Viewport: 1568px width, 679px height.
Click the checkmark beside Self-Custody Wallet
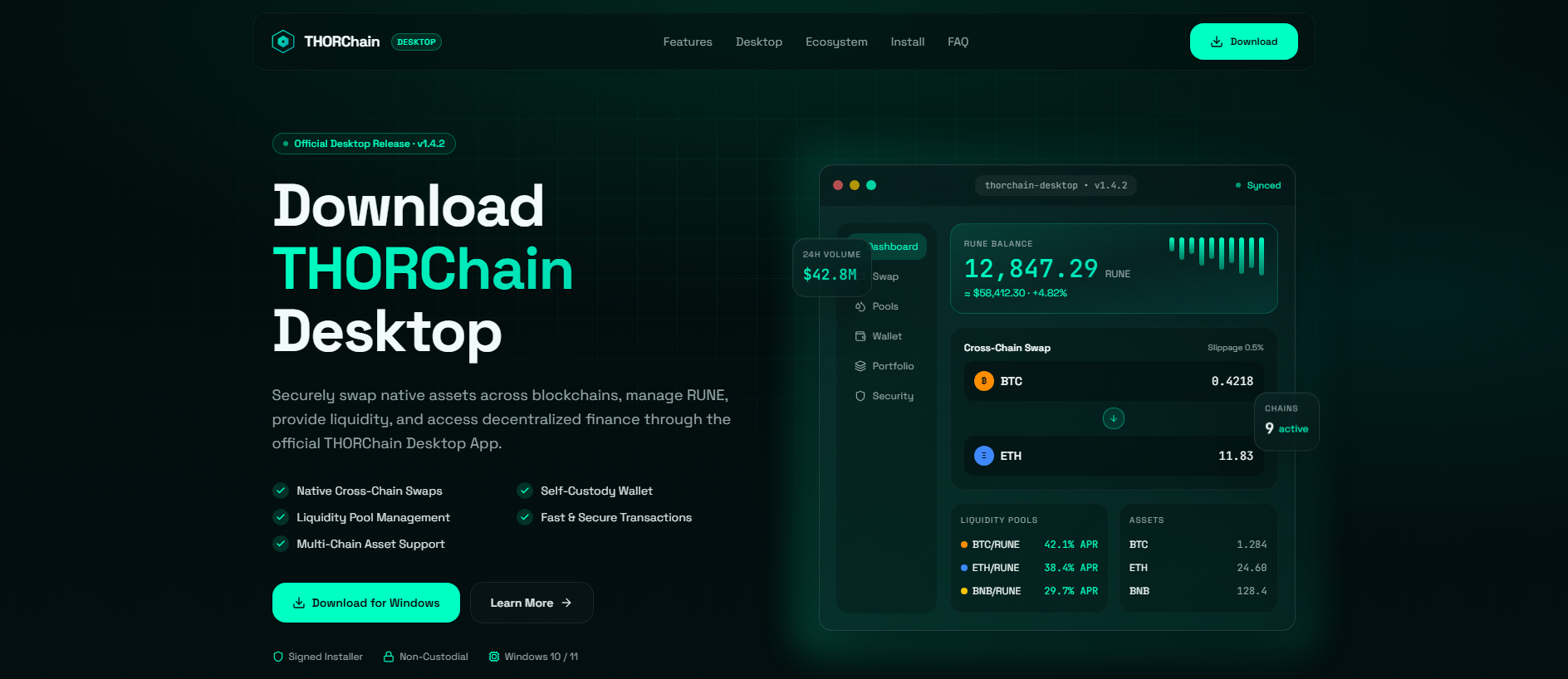click(525, 491)
